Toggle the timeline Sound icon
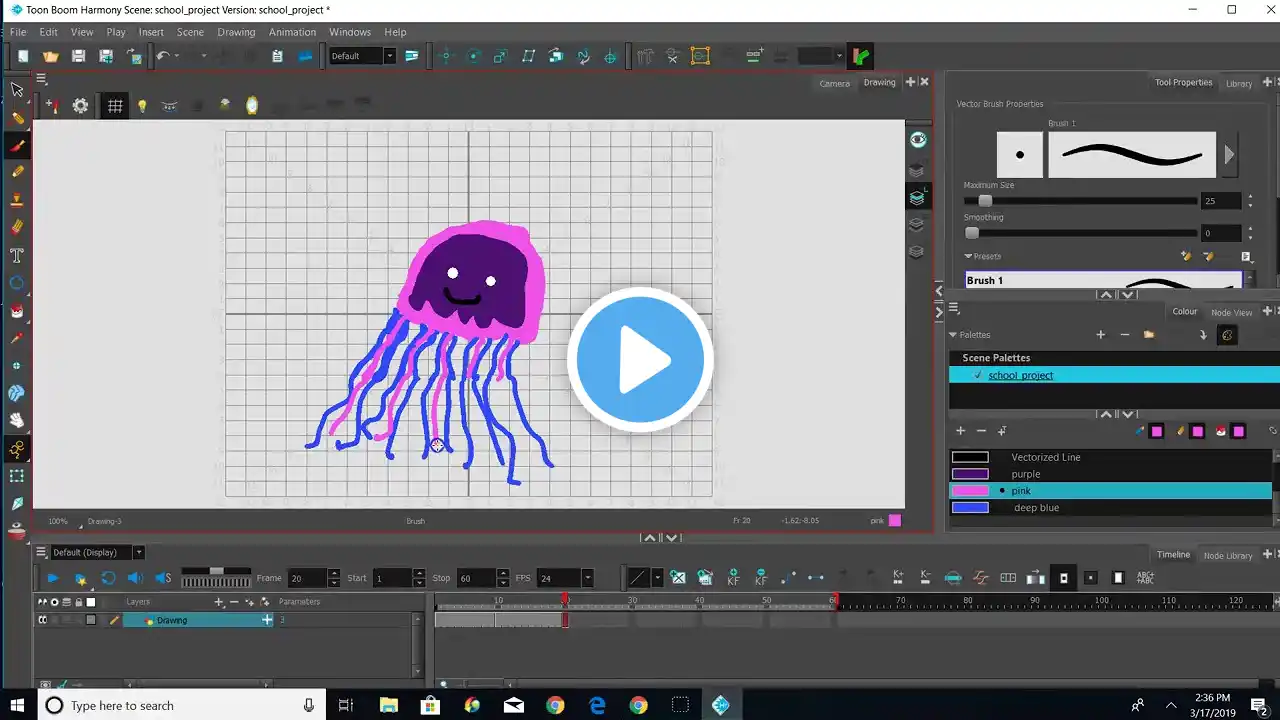This screenshot has width=1280, height=720. (x=135, y=578)
